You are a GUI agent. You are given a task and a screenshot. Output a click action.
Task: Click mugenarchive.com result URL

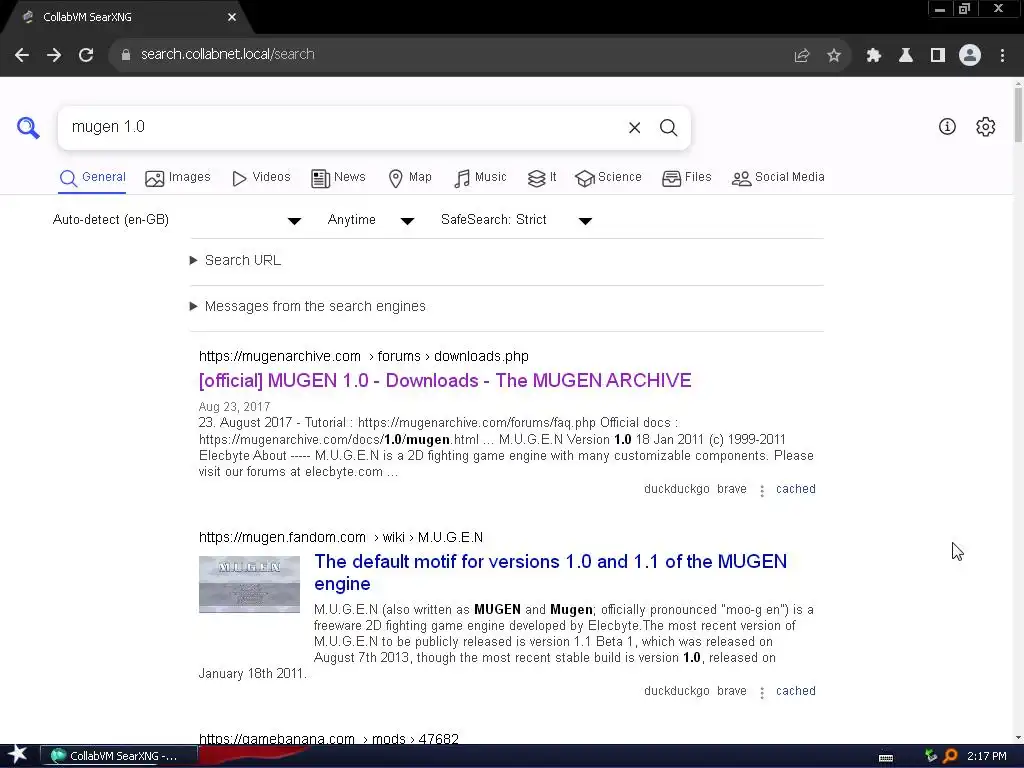click(364, 357)
